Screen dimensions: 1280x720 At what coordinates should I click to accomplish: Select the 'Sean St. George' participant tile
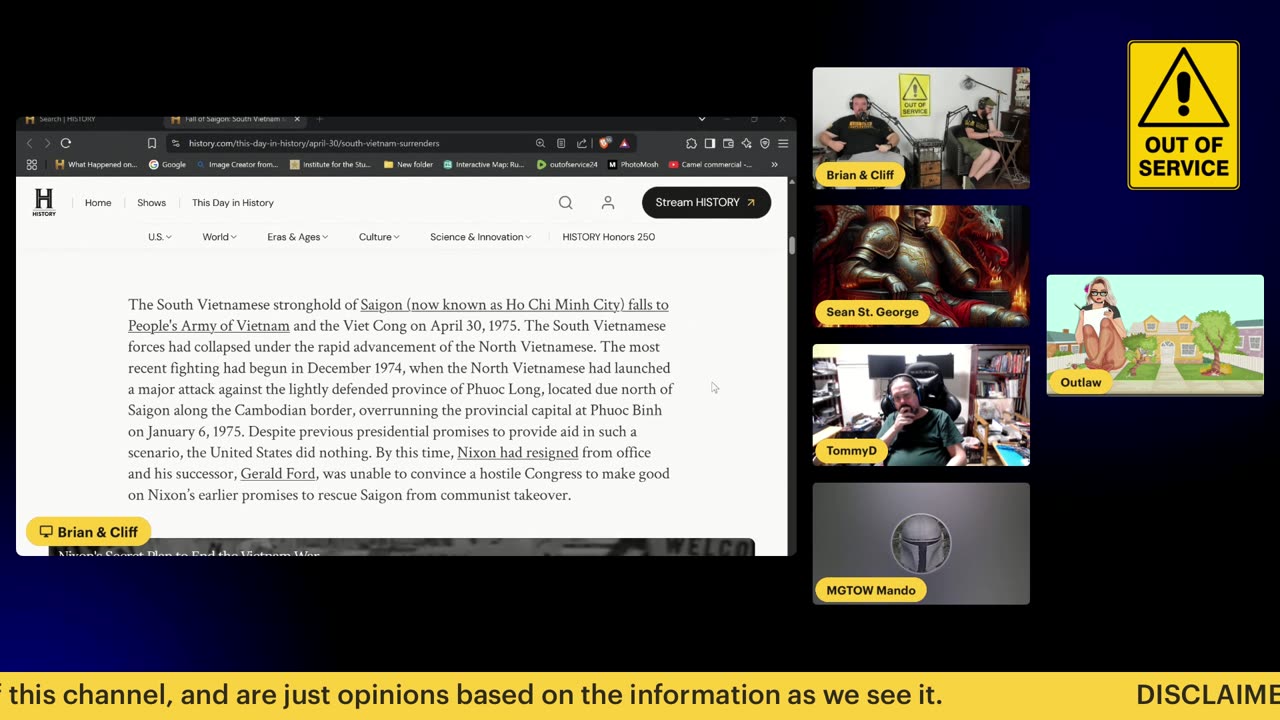click(921, 266)
